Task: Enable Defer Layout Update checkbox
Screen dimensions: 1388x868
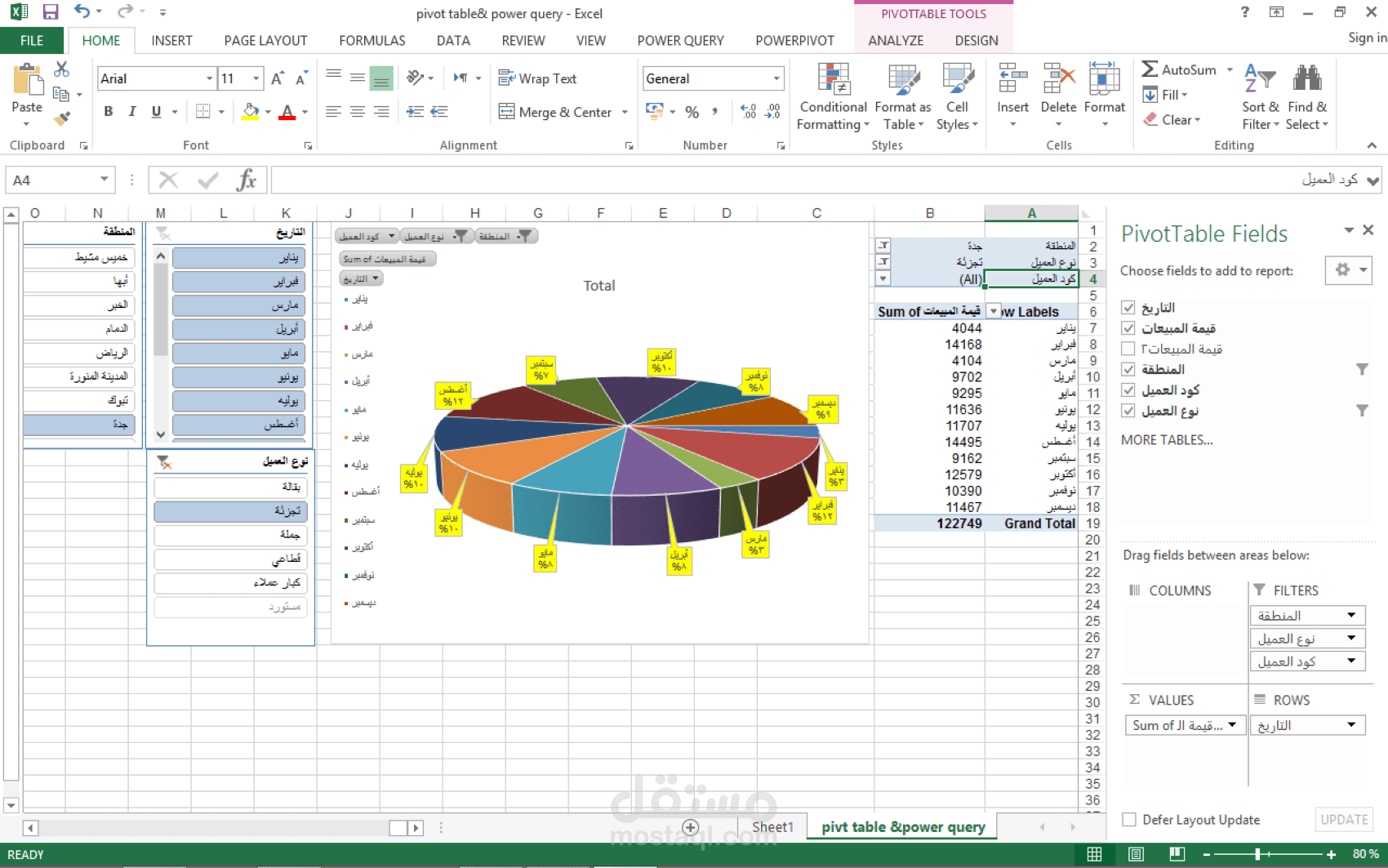Action: (1129, 820)
